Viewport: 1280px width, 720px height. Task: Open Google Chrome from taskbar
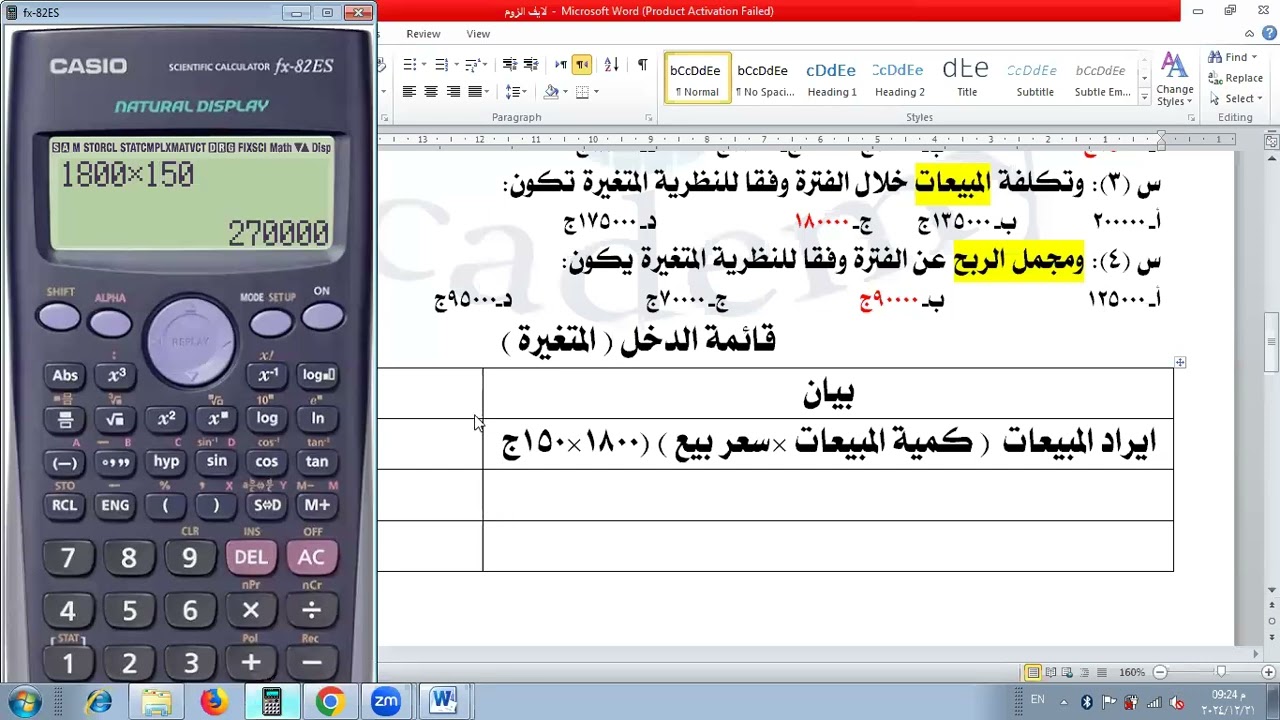pos(329,701)
